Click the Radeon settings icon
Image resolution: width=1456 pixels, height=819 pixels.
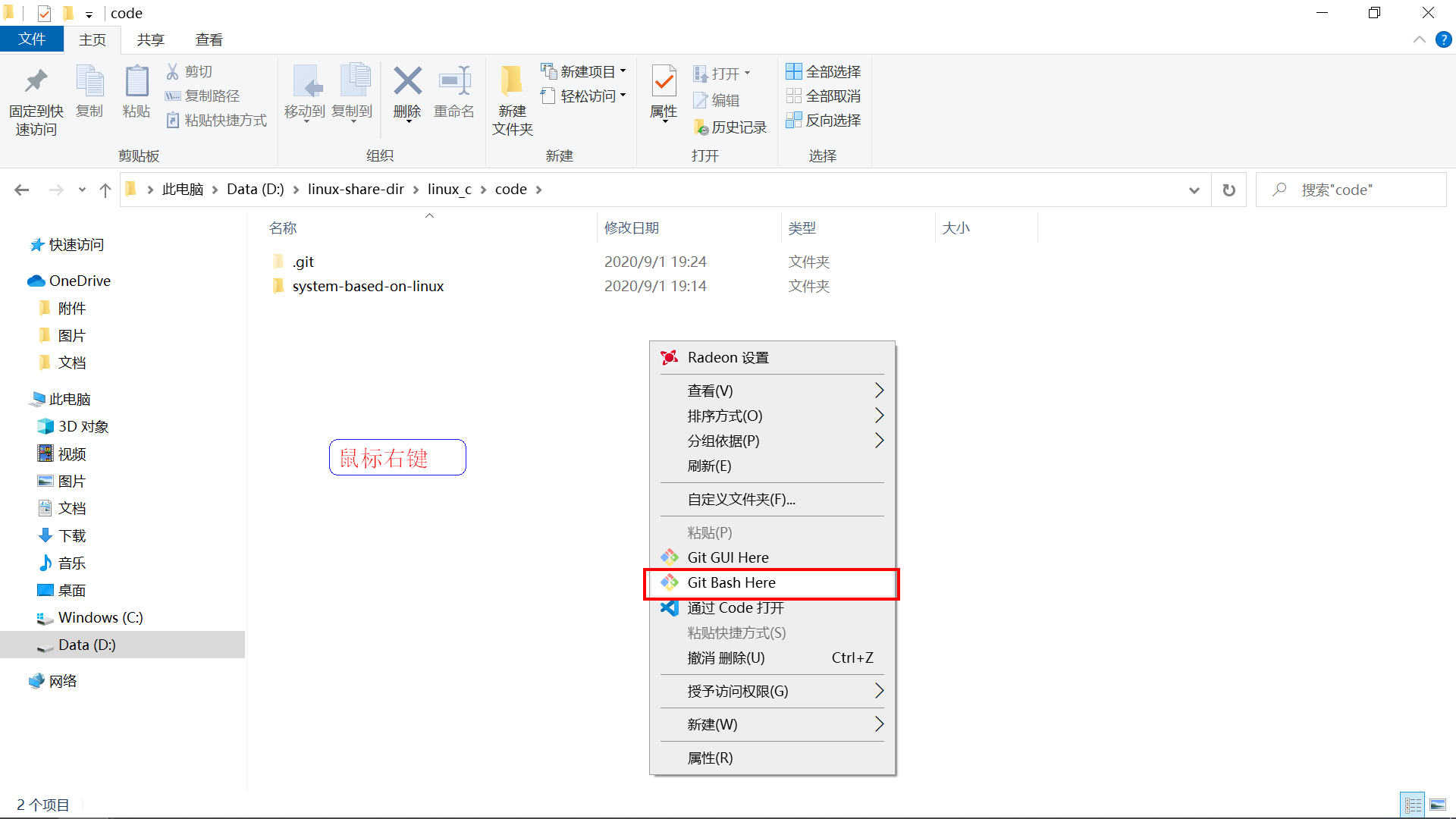pyautogui.click(x=669, y=357)
